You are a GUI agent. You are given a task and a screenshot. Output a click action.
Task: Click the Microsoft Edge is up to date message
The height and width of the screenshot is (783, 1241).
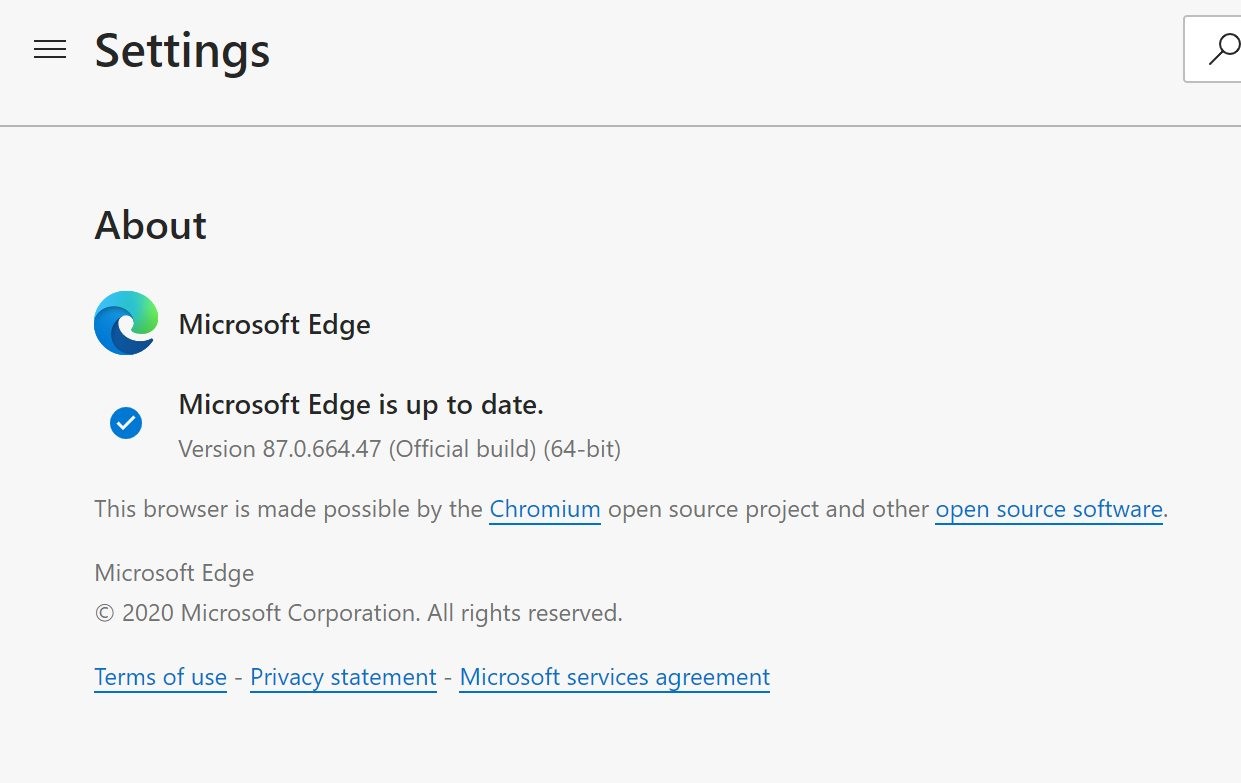point(360,404)
